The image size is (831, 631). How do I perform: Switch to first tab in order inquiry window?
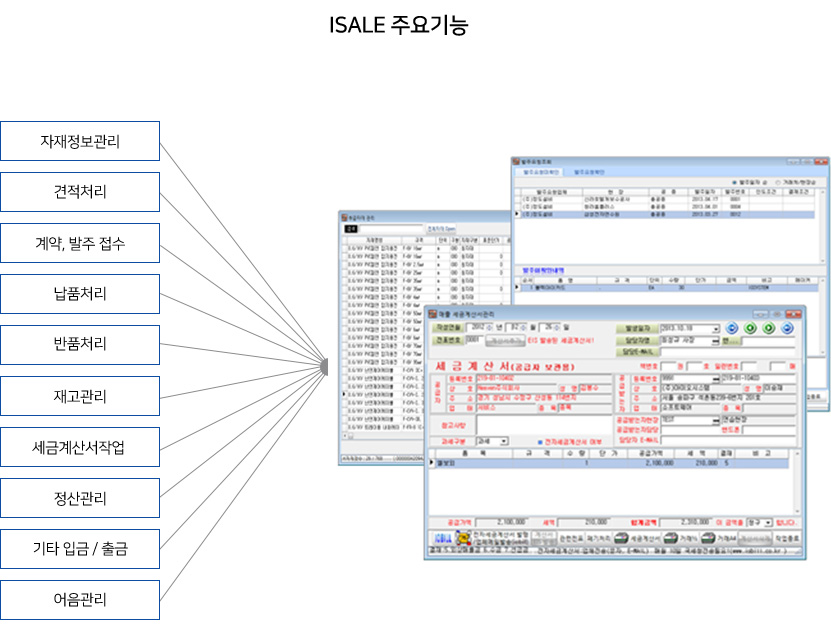(541, 172)
